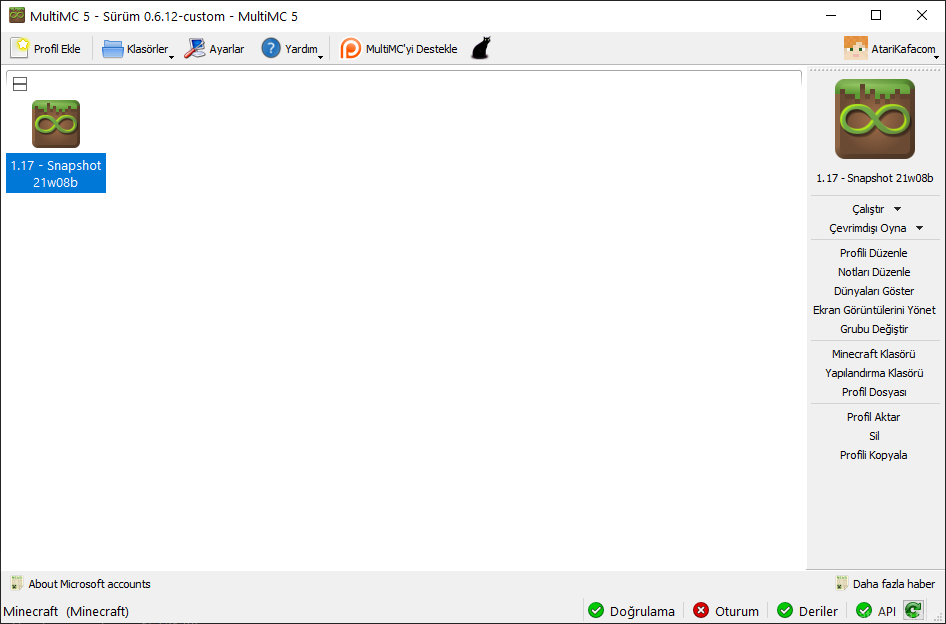Screen dimensions: 946x624
Task: Click the API status indicator
Action: (875, 611)
